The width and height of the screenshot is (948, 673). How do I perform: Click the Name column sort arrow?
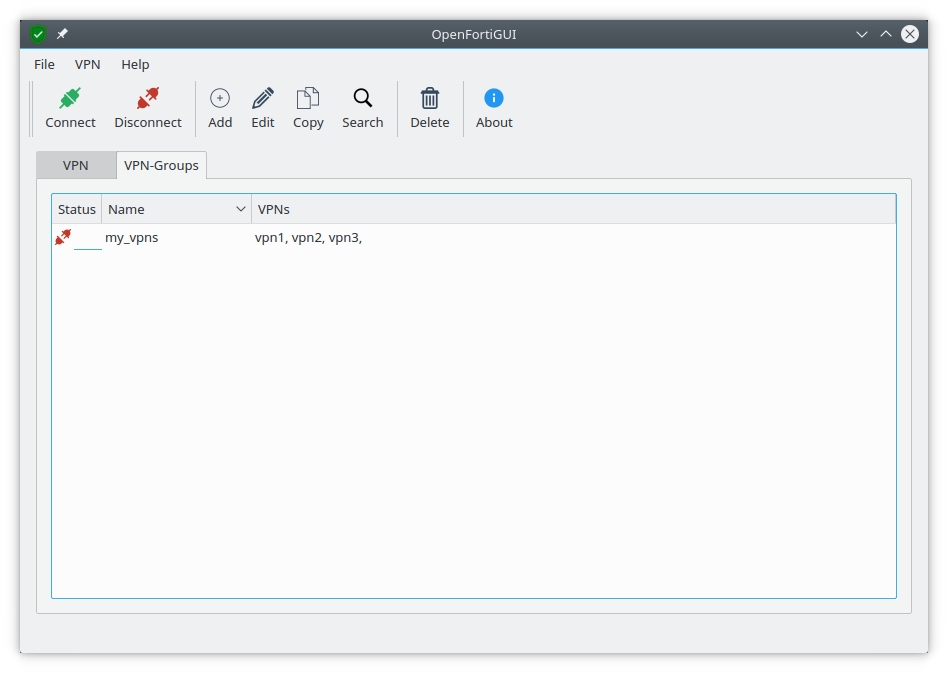click(x=241, y=209)
